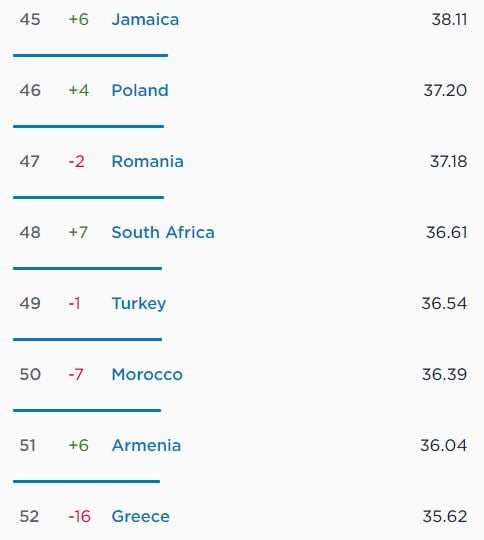Click Jamaica's score value 38.11
The height and width of the screenshot is (540, 484).
pos(449,20)
